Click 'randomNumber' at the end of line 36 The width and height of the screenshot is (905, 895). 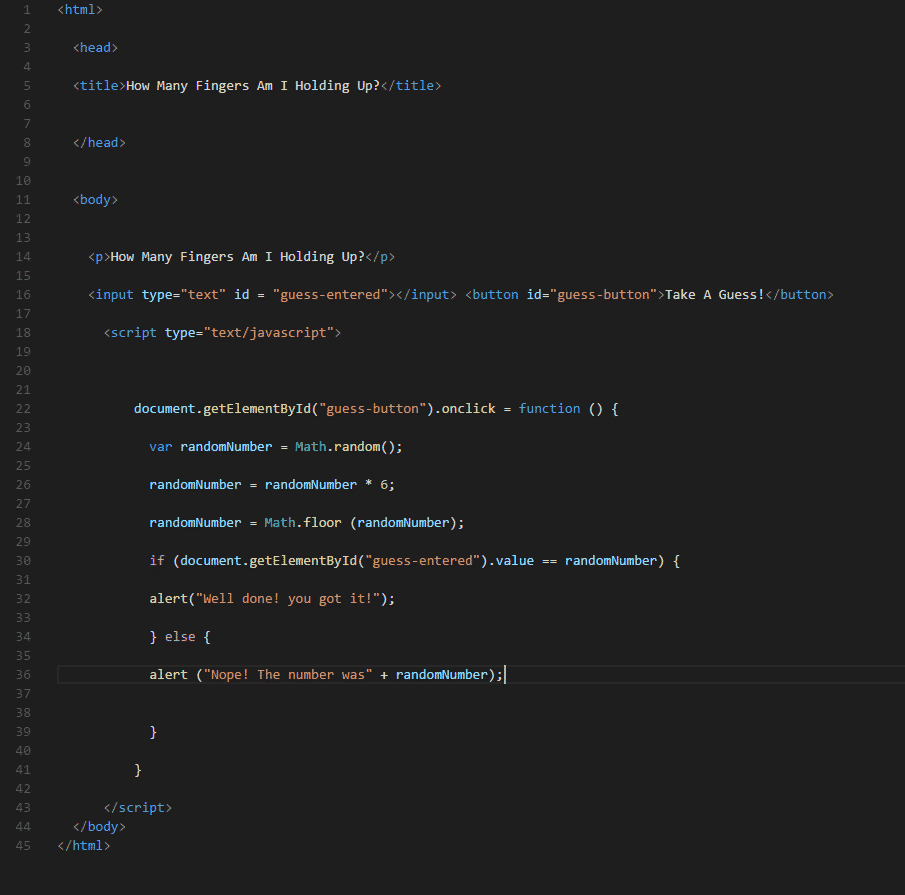pos(442,675)
